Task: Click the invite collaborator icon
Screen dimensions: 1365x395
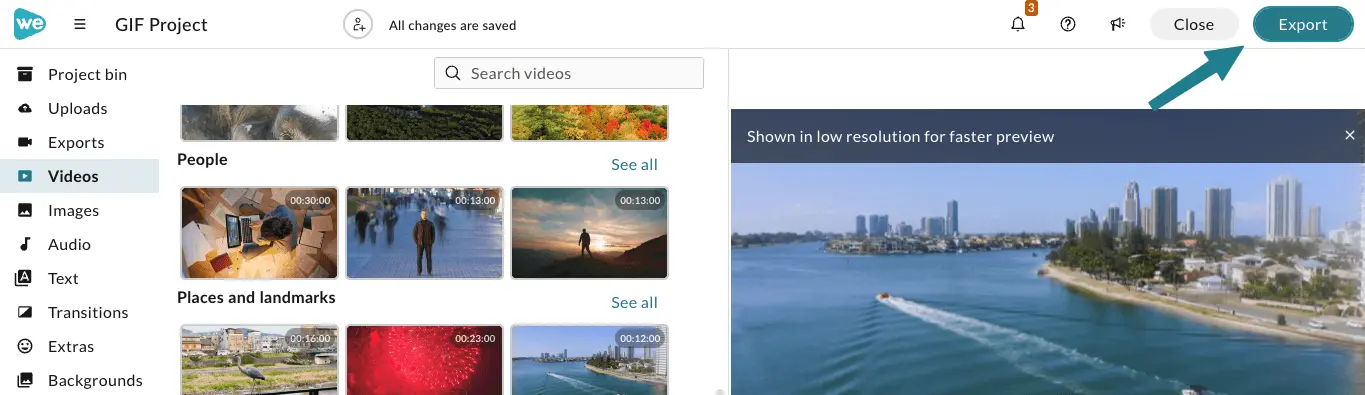Action: (x=358, y=25)
